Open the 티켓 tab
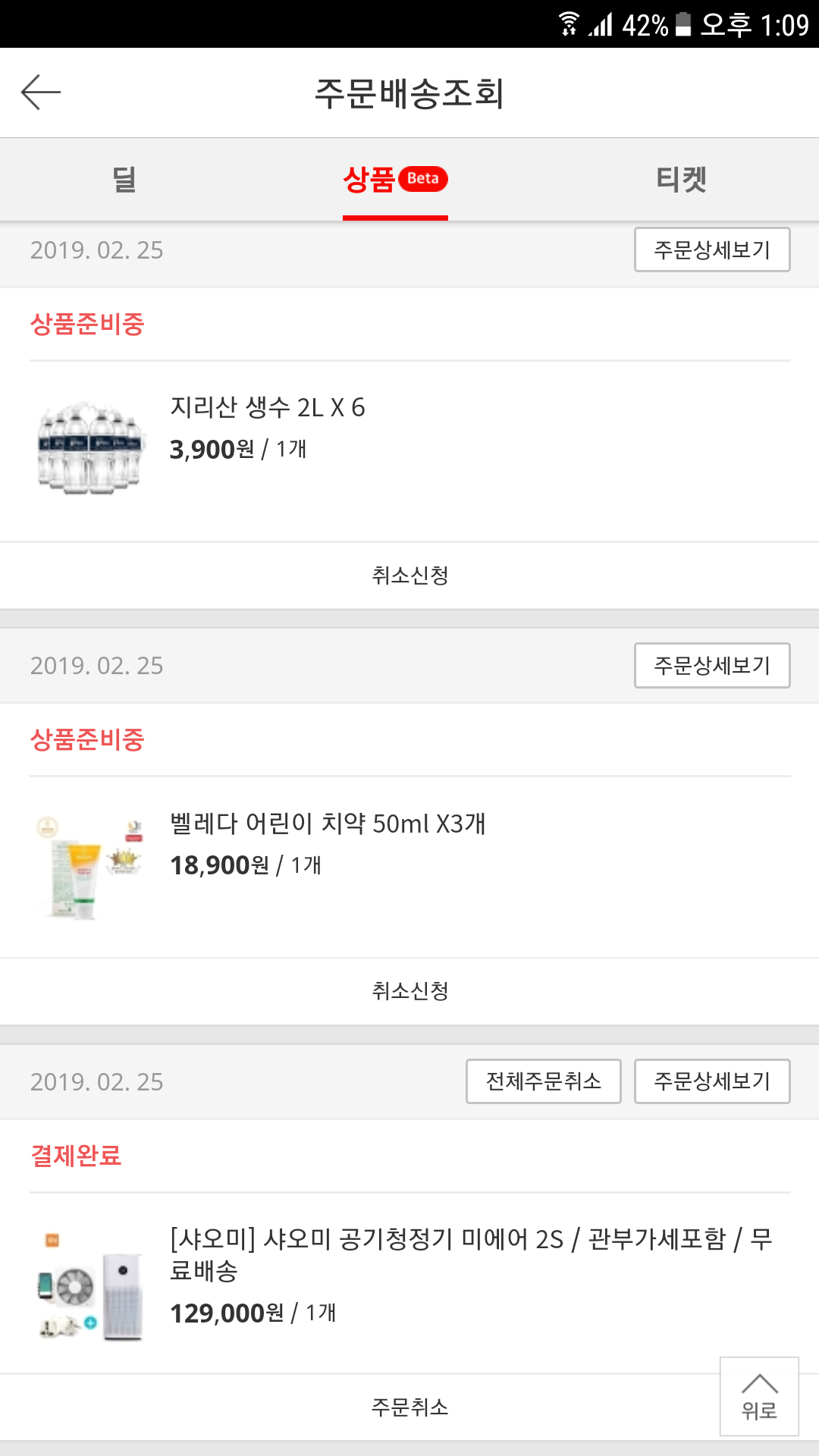 (x=681, y=180)
